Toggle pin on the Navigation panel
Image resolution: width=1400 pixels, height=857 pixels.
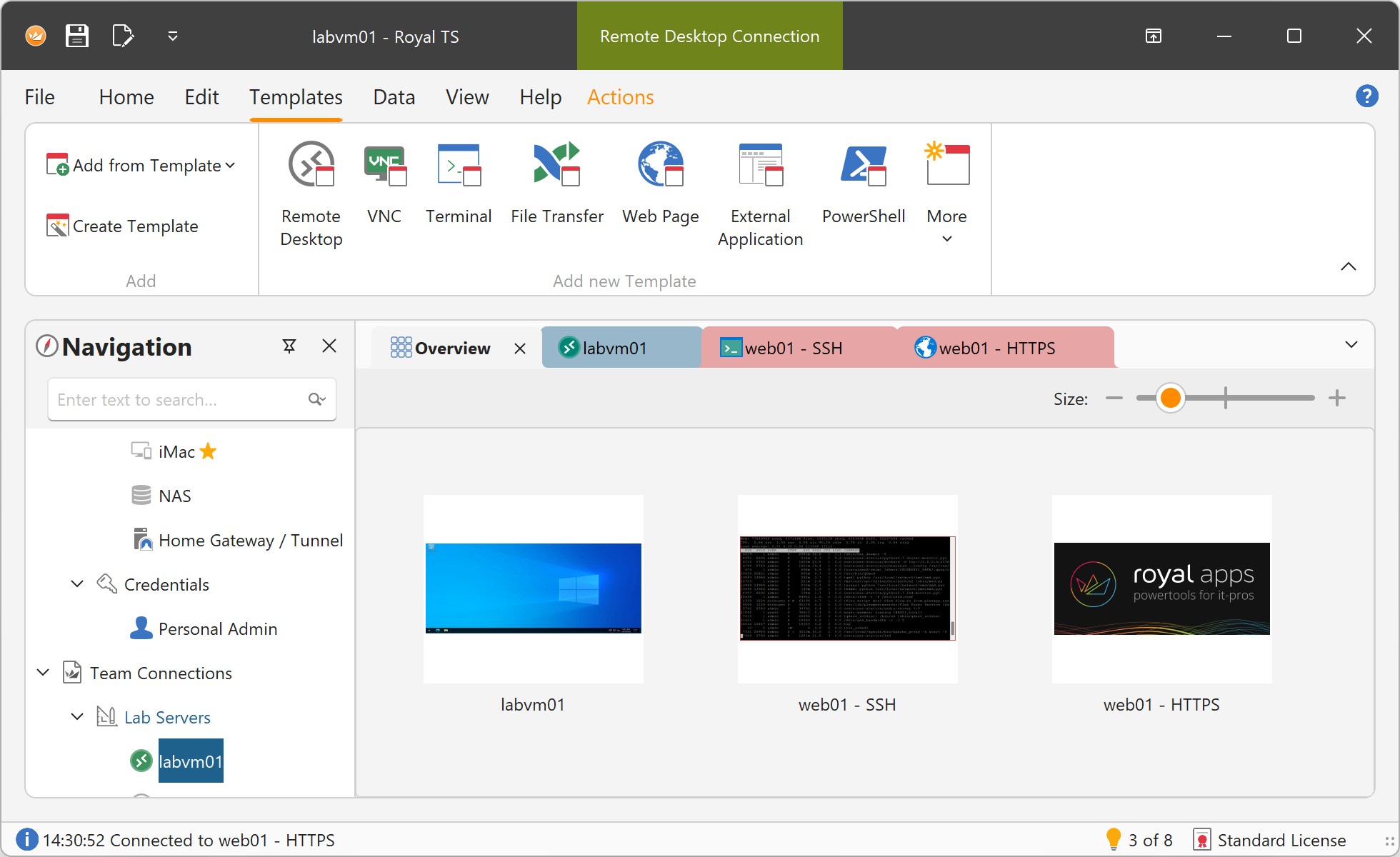point(289,346)
